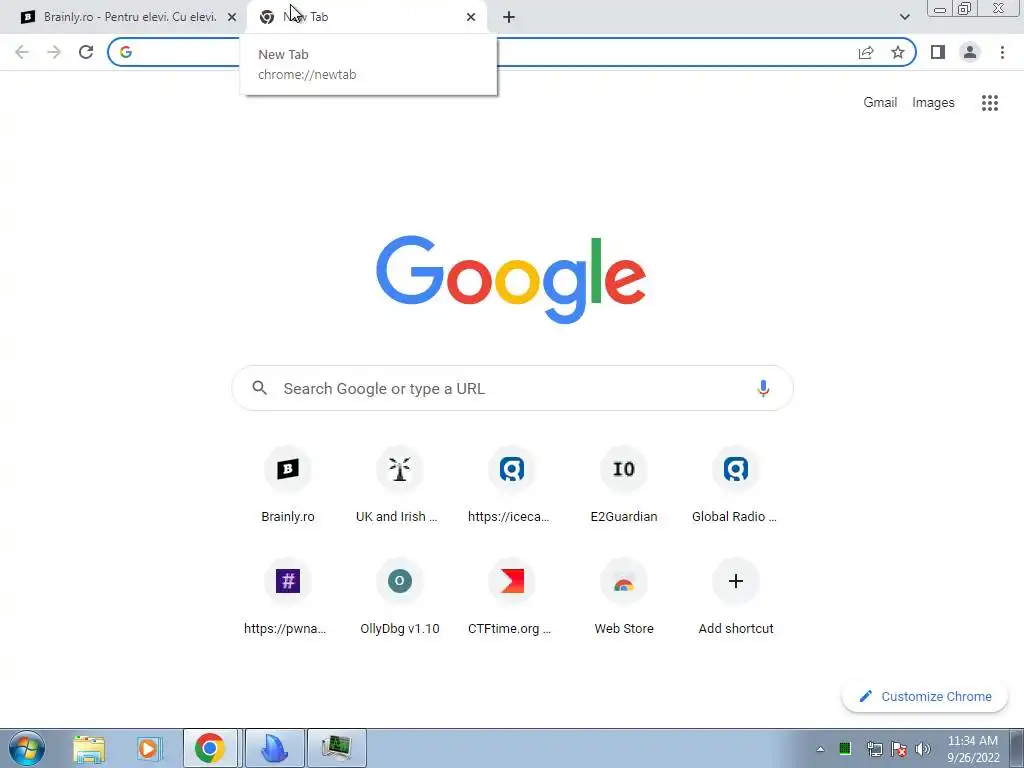Click the blue shark fin taskbar icon

274,748
